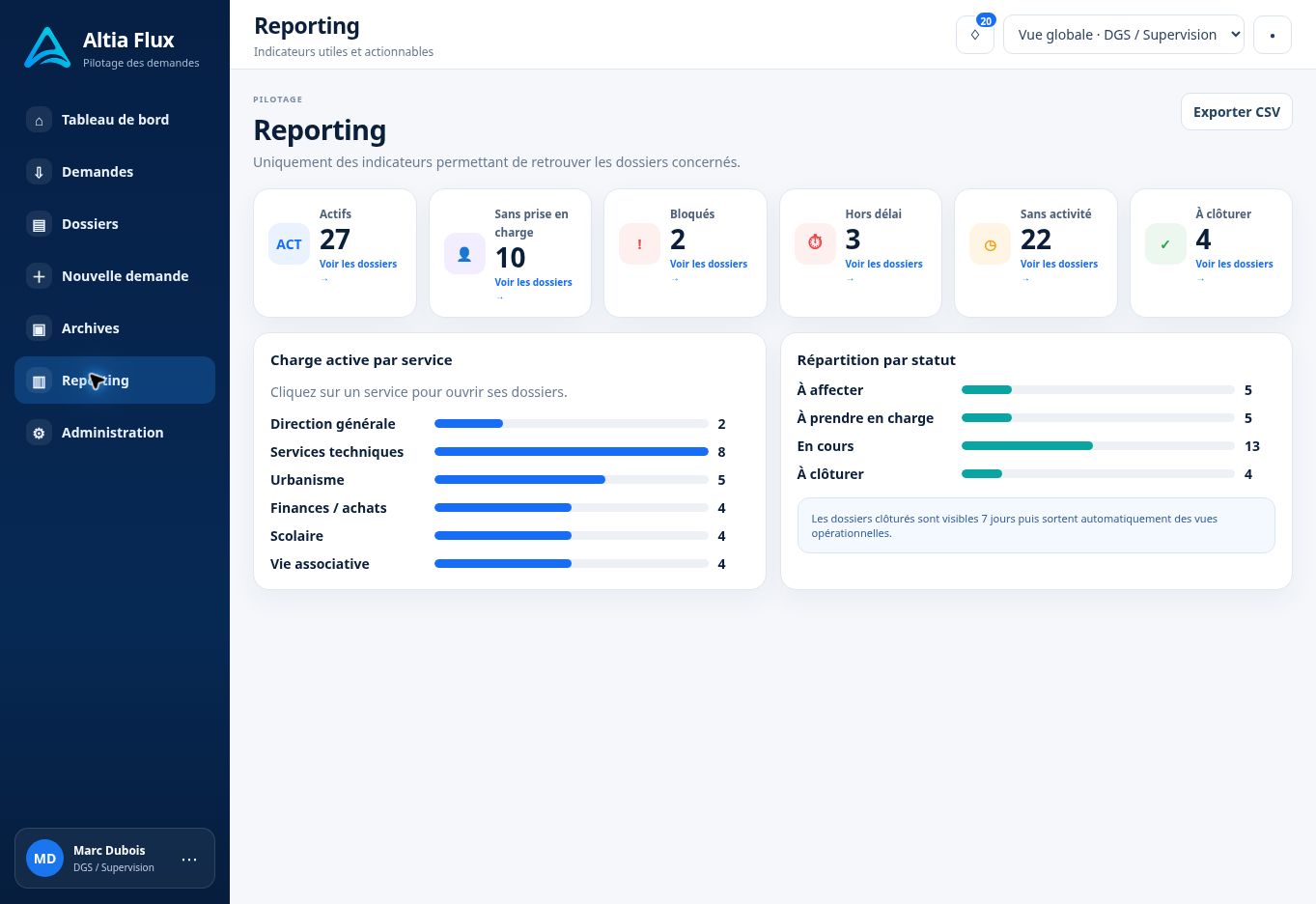Open the Urbanisme service row
The height and width of the screenshot is (904, 1316).
(510, 480)
